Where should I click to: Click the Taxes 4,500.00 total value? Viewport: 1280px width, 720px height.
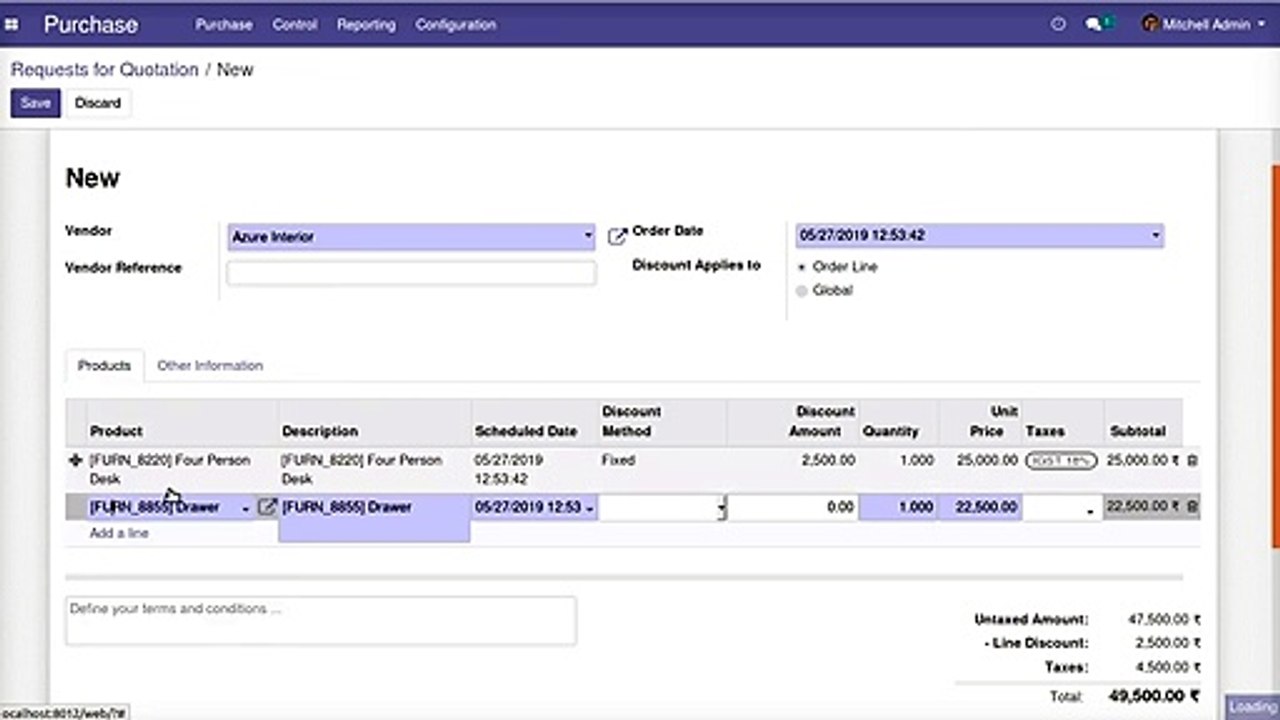pyautogui.click(x=1168, y=668)
